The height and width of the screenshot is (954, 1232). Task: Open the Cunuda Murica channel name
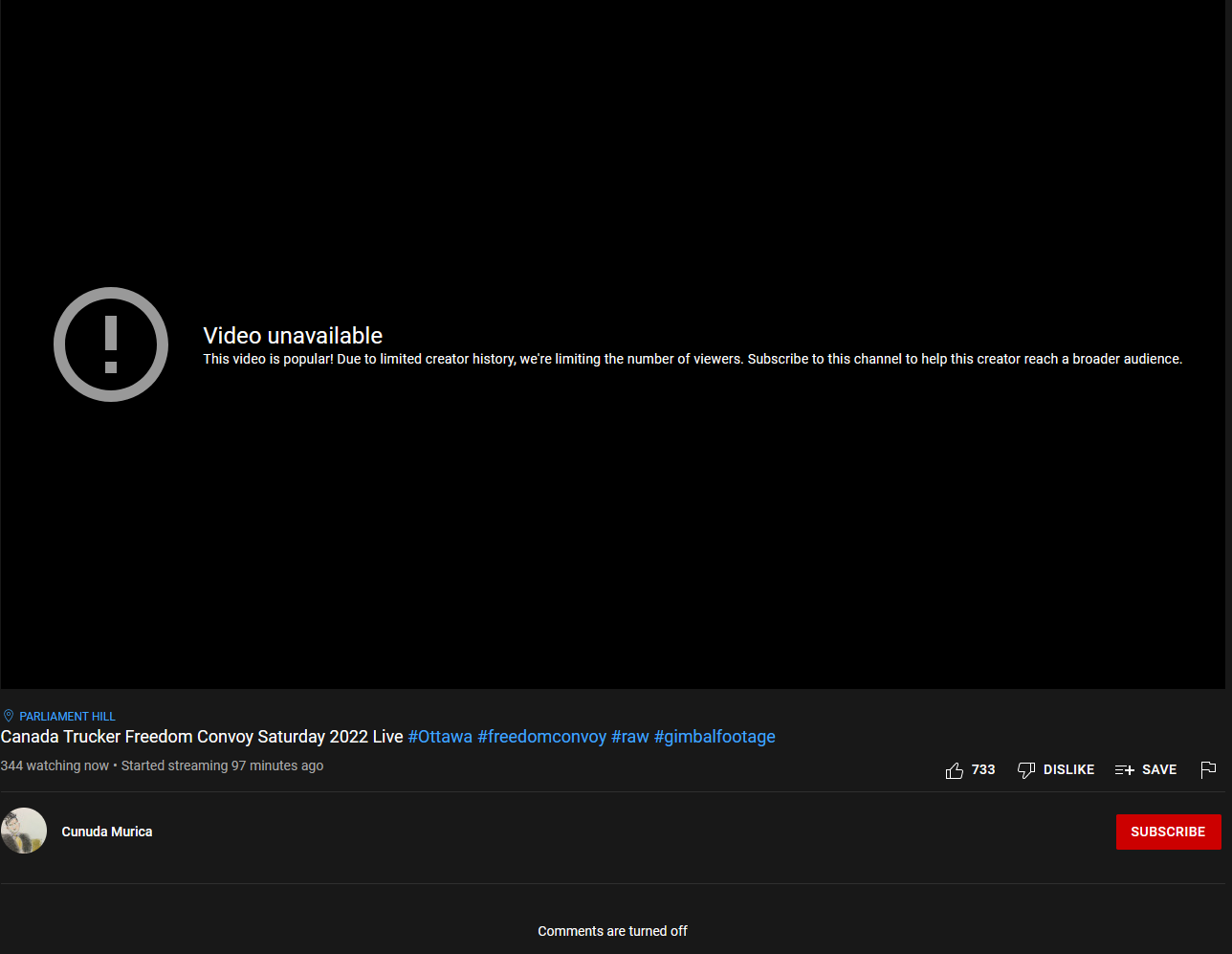(x=107, y=832)
